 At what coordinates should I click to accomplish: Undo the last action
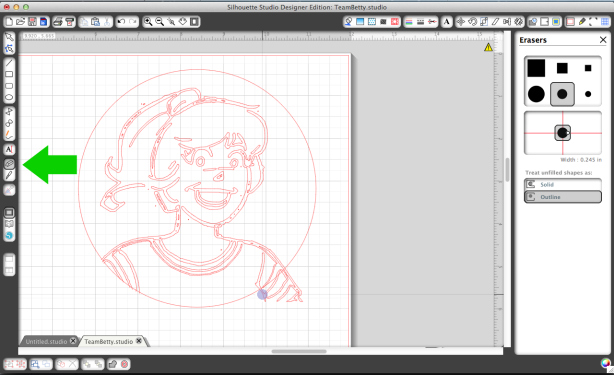[x=121, y=22]
